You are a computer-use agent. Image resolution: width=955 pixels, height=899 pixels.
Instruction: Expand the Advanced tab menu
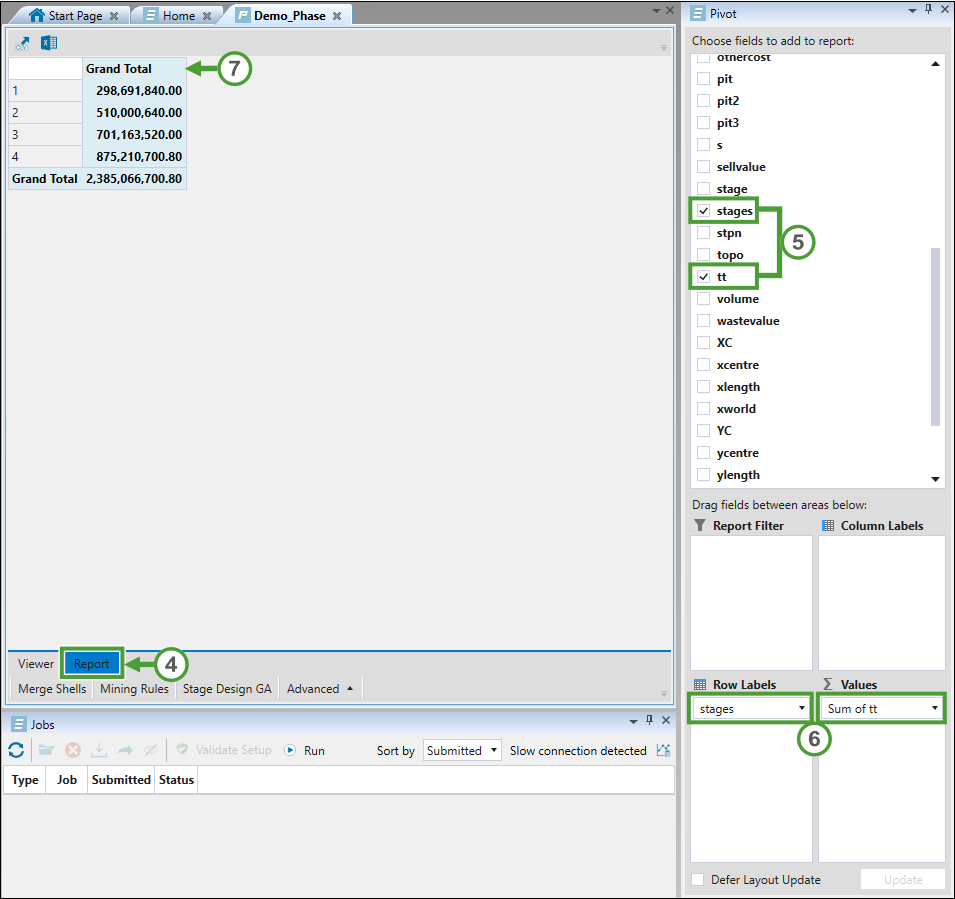349,688
